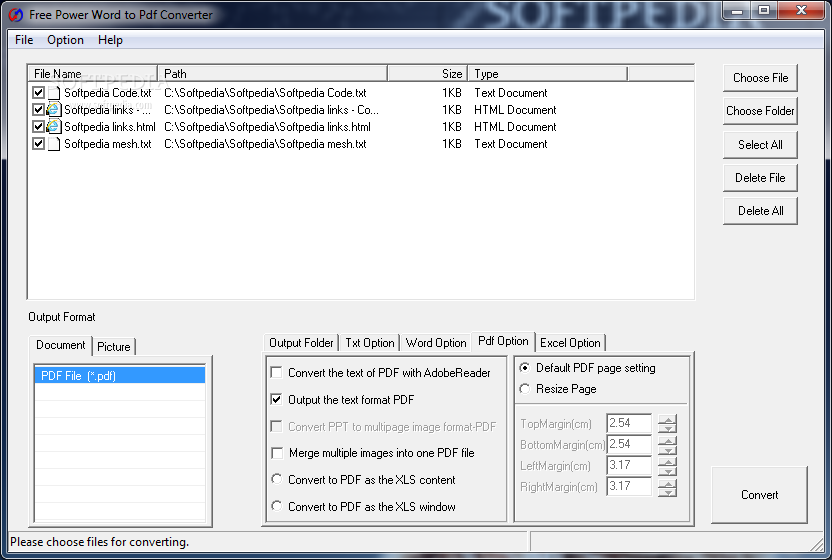
Task: Click the Softpedia mesh.txt file icon
Action: click(54, 144)
